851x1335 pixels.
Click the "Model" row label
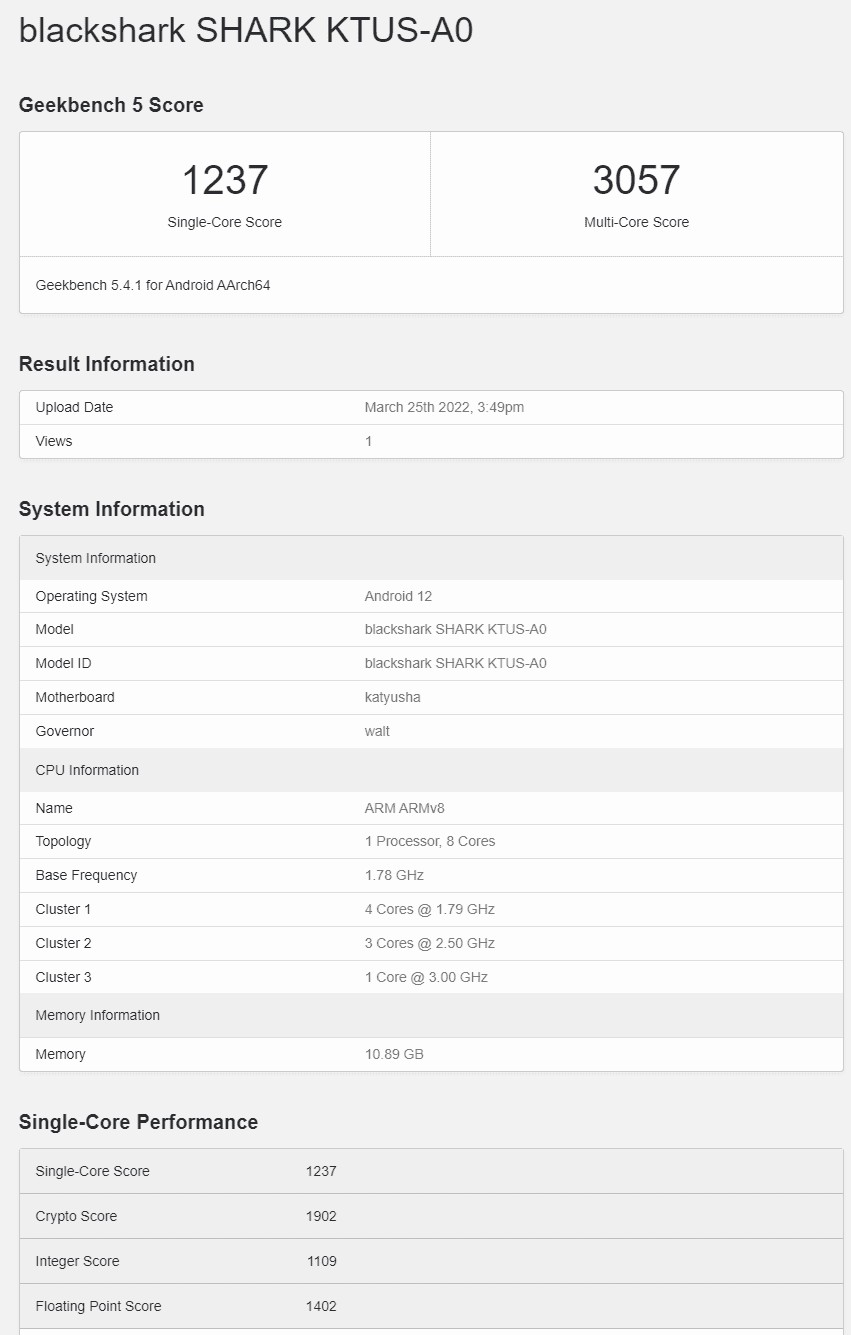pos(55,629)
